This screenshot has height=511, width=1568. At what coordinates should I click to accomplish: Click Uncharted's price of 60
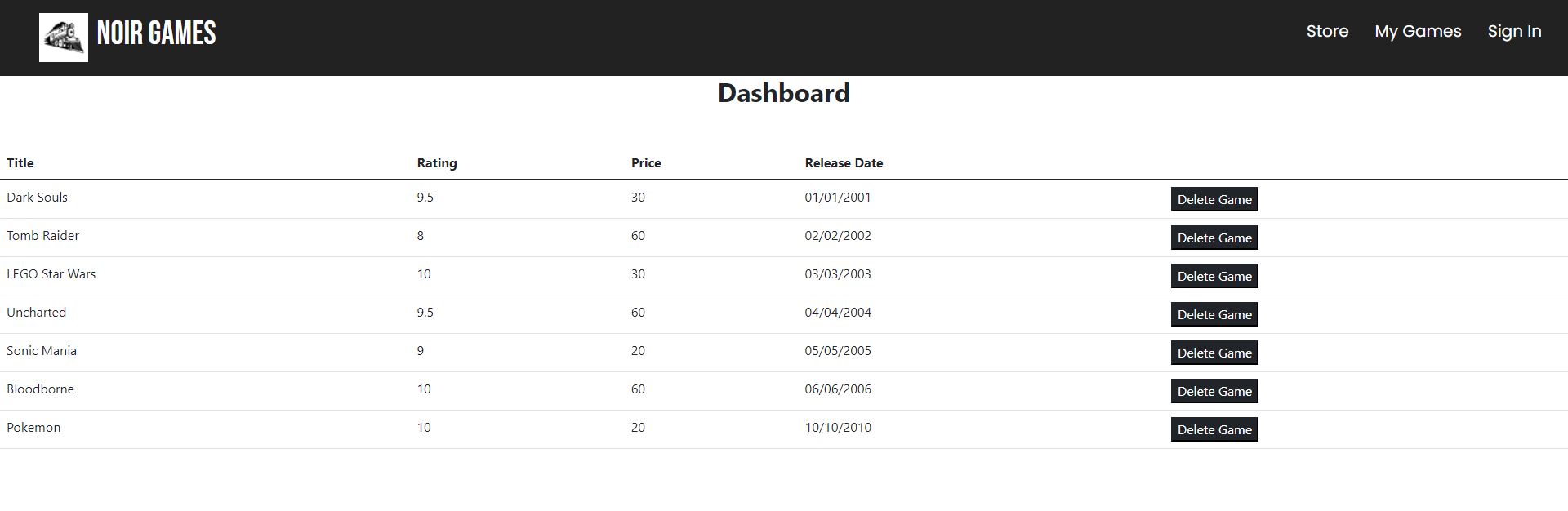pyautogui.click(x=638, y=312)
